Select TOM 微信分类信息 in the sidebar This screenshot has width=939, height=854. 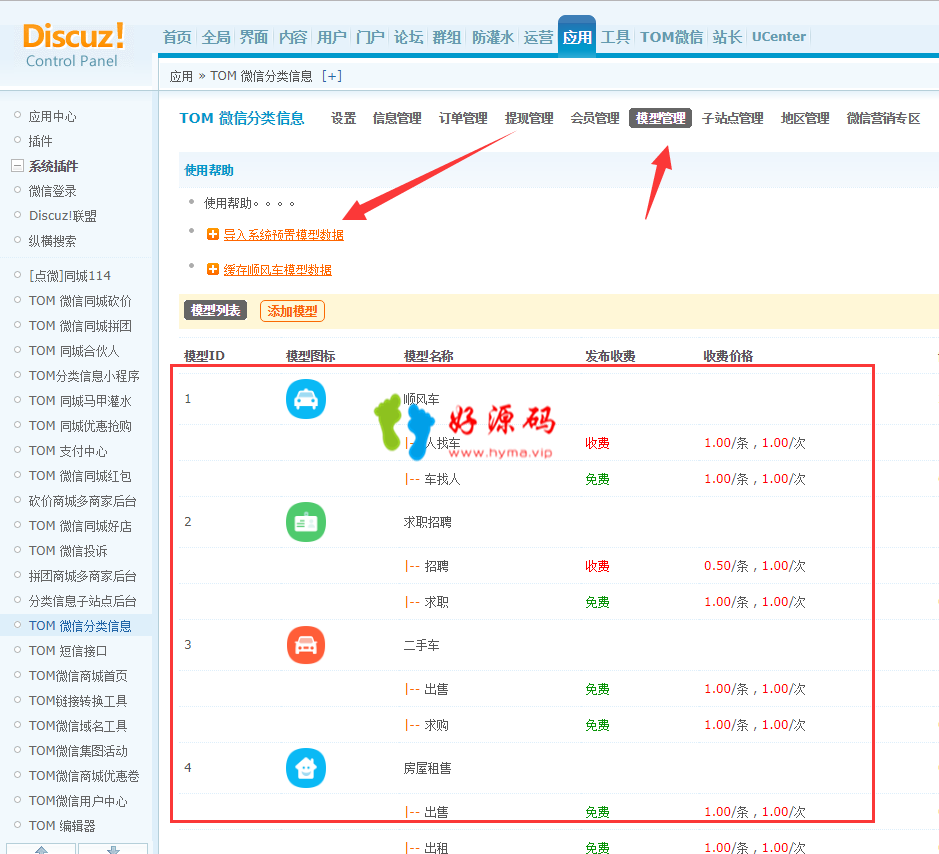point(80,626)
